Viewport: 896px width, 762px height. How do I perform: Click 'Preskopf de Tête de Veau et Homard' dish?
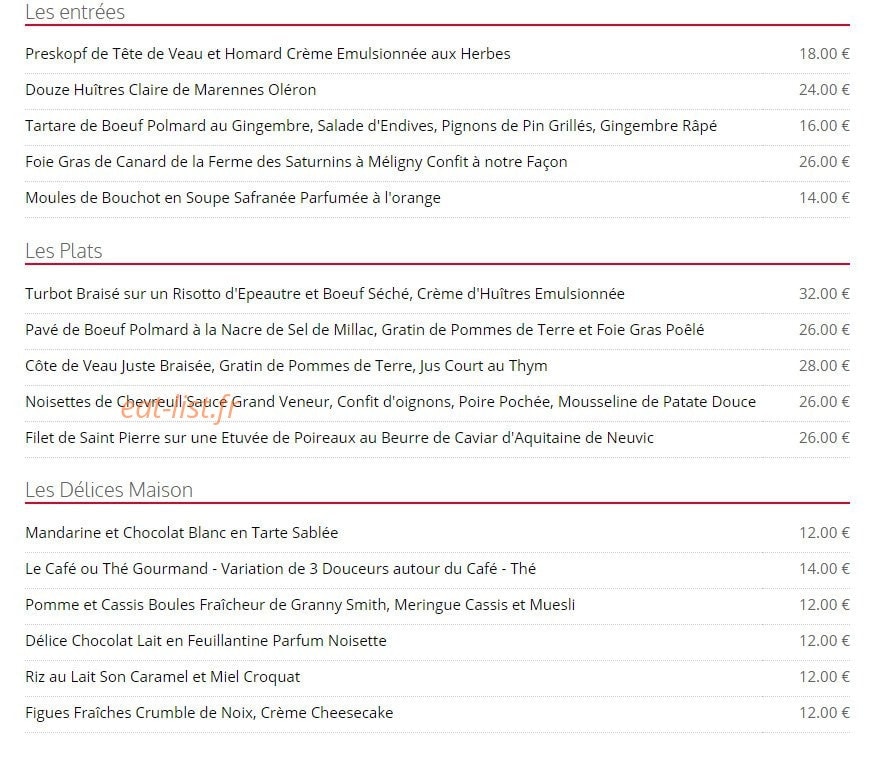coord(267,54)
